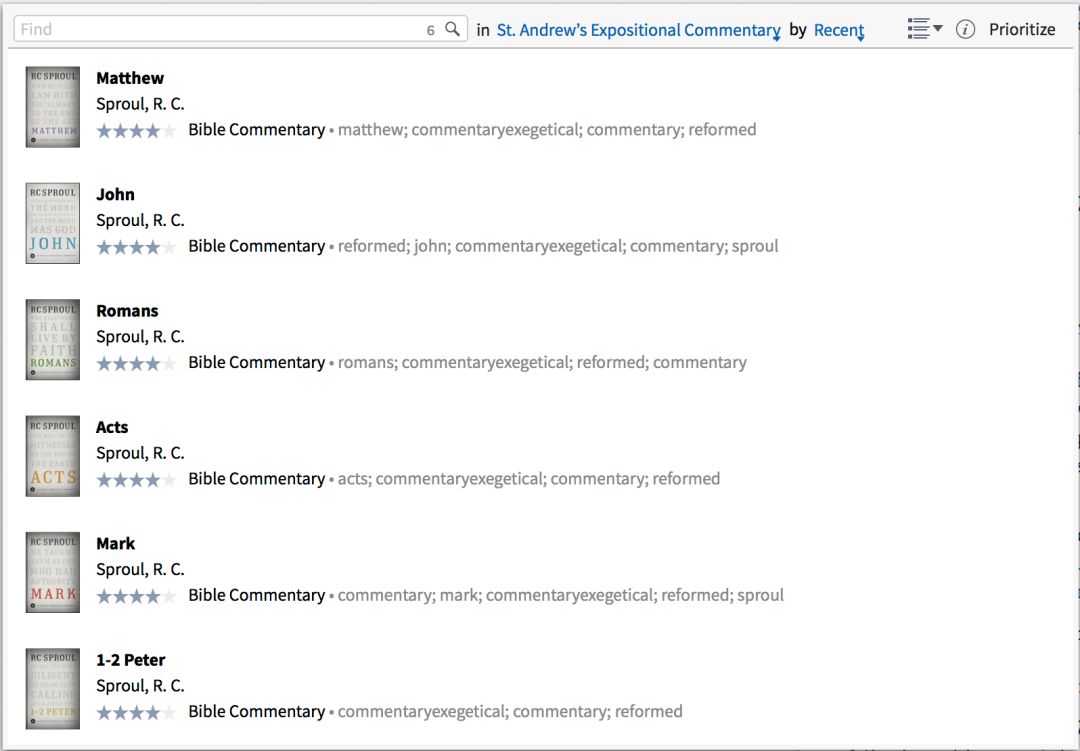Click the Prioritize button
1080x751 pixels.
tap(1022, 29)
